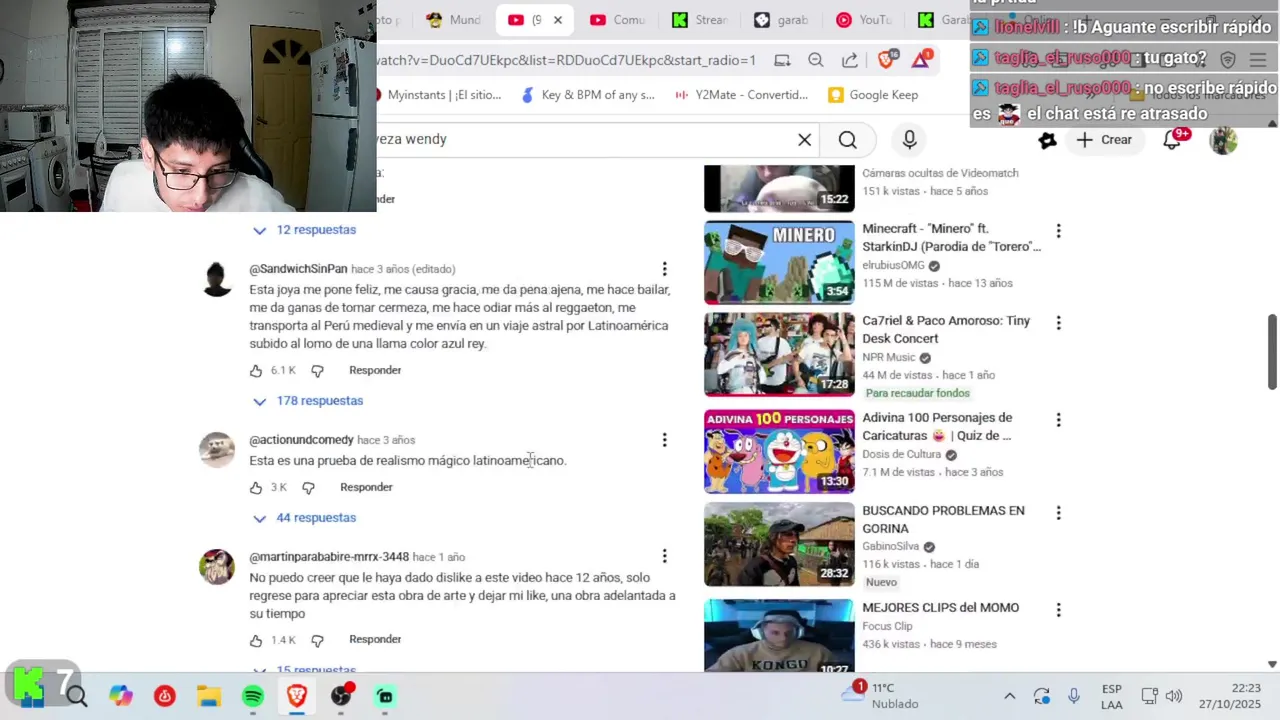Click @martinparabire-mrrx-3448's profile avatar
The width and height of the screenshot is (1280, 720).
[217, 567]
